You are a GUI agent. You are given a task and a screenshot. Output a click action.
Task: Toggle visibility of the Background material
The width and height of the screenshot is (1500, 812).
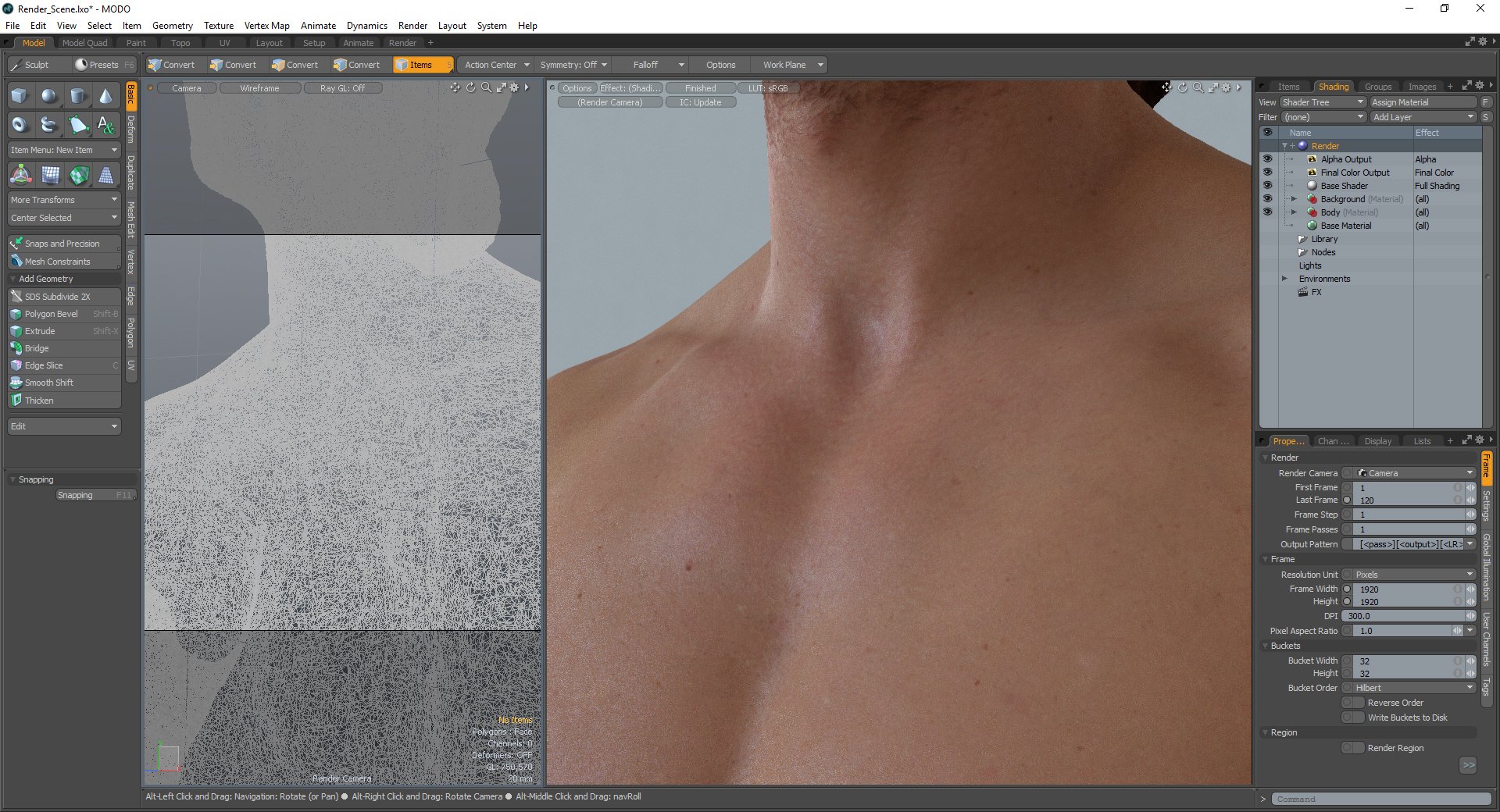point(1267,198)
